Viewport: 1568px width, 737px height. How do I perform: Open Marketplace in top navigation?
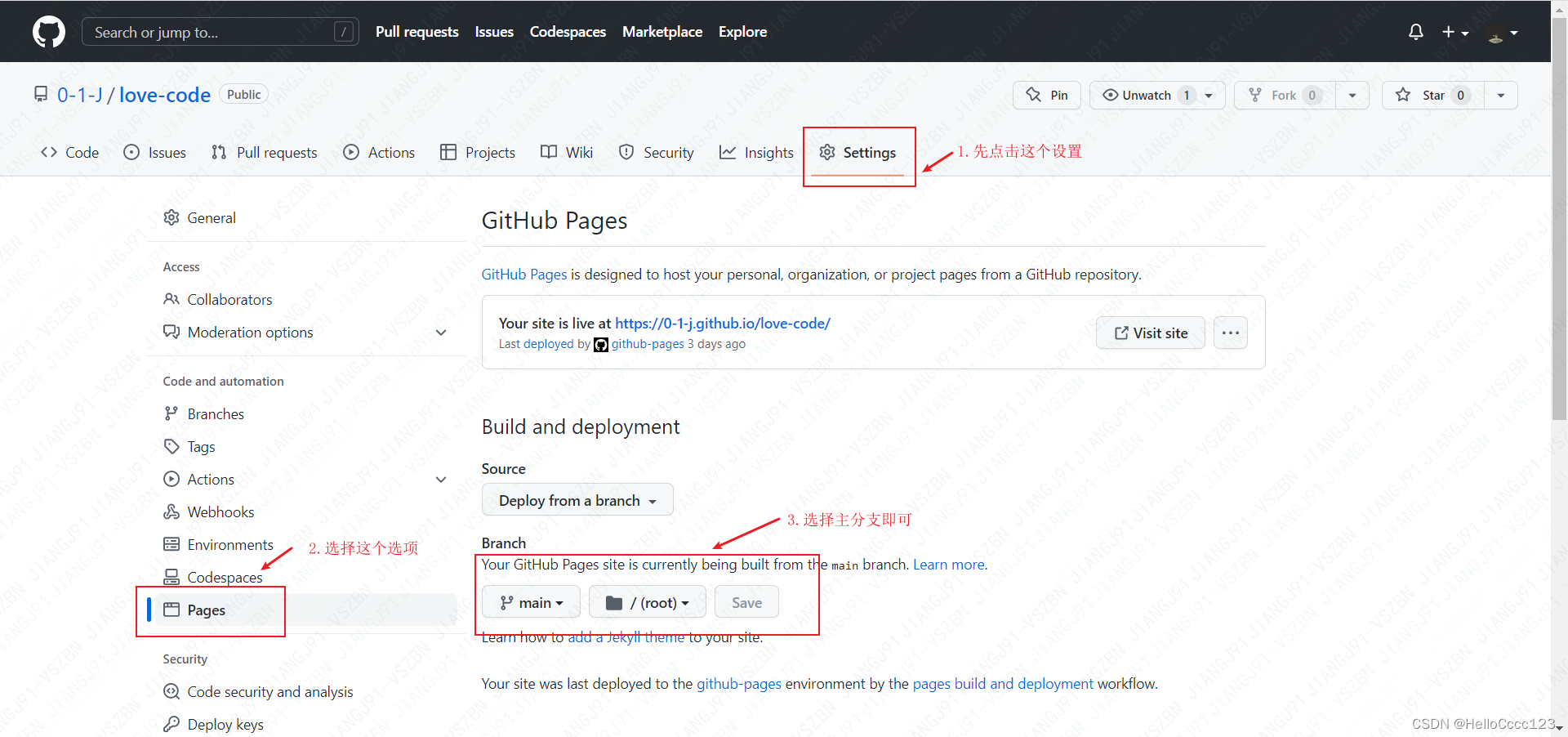[x=662, y=32]
